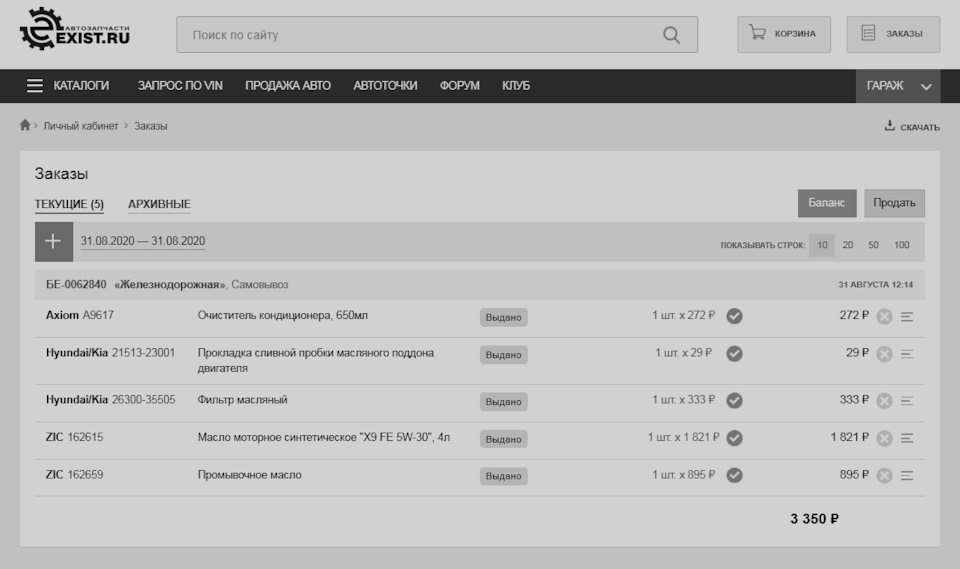Screen dimensions: 960x569
Task: Cancel icon for Axiom A9617 item
Action: 884,317
